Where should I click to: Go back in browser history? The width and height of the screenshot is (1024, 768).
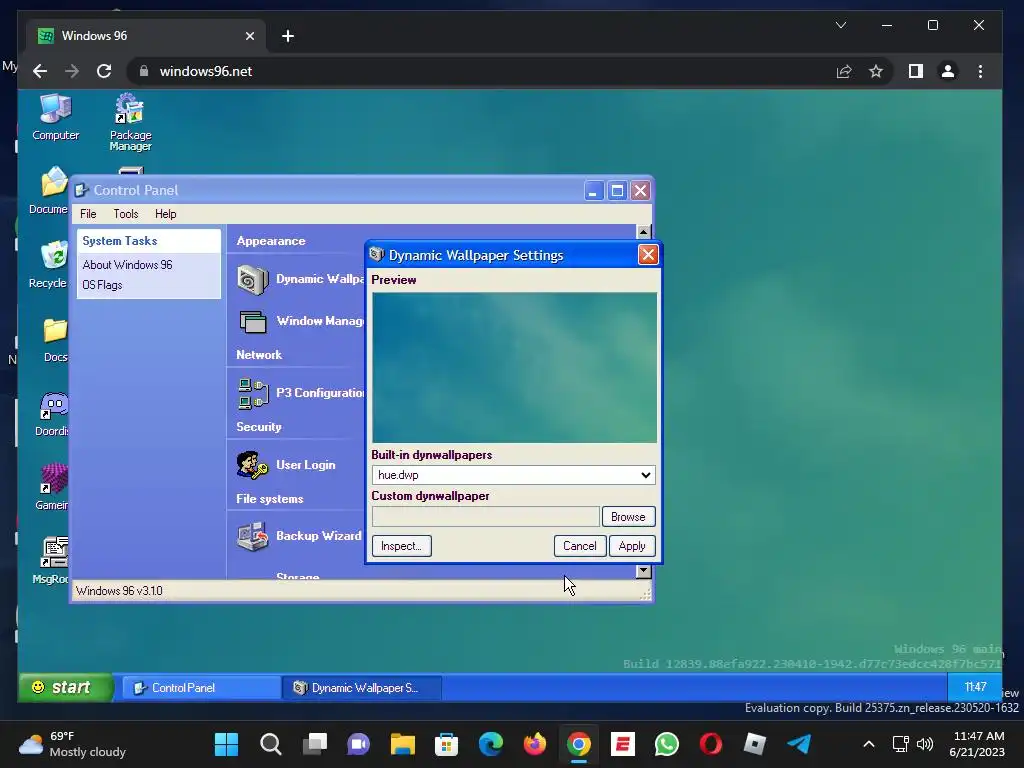(40, 71)
